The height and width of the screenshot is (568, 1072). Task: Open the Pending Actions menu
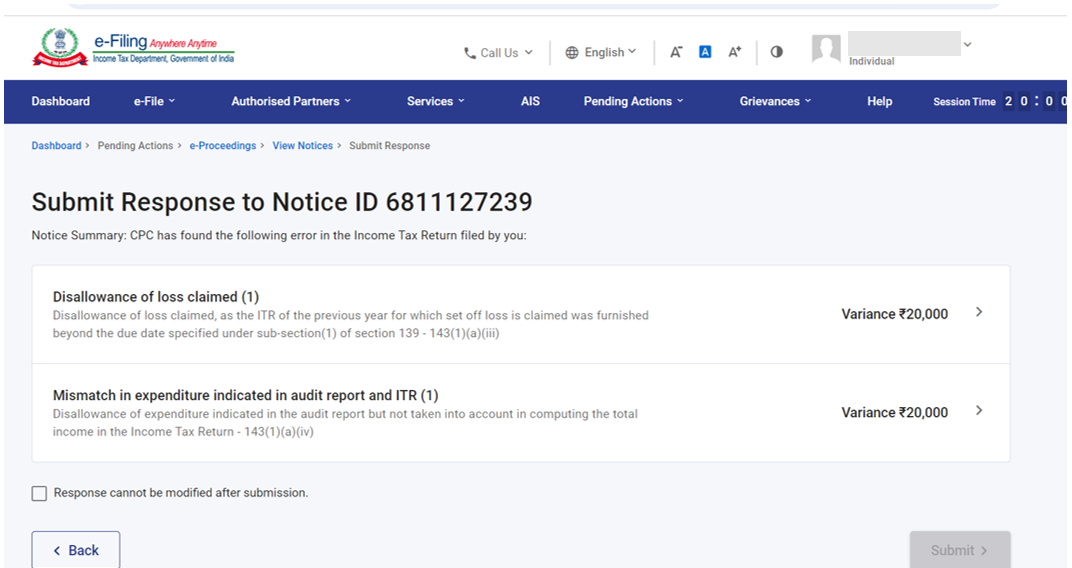[633, 101]
